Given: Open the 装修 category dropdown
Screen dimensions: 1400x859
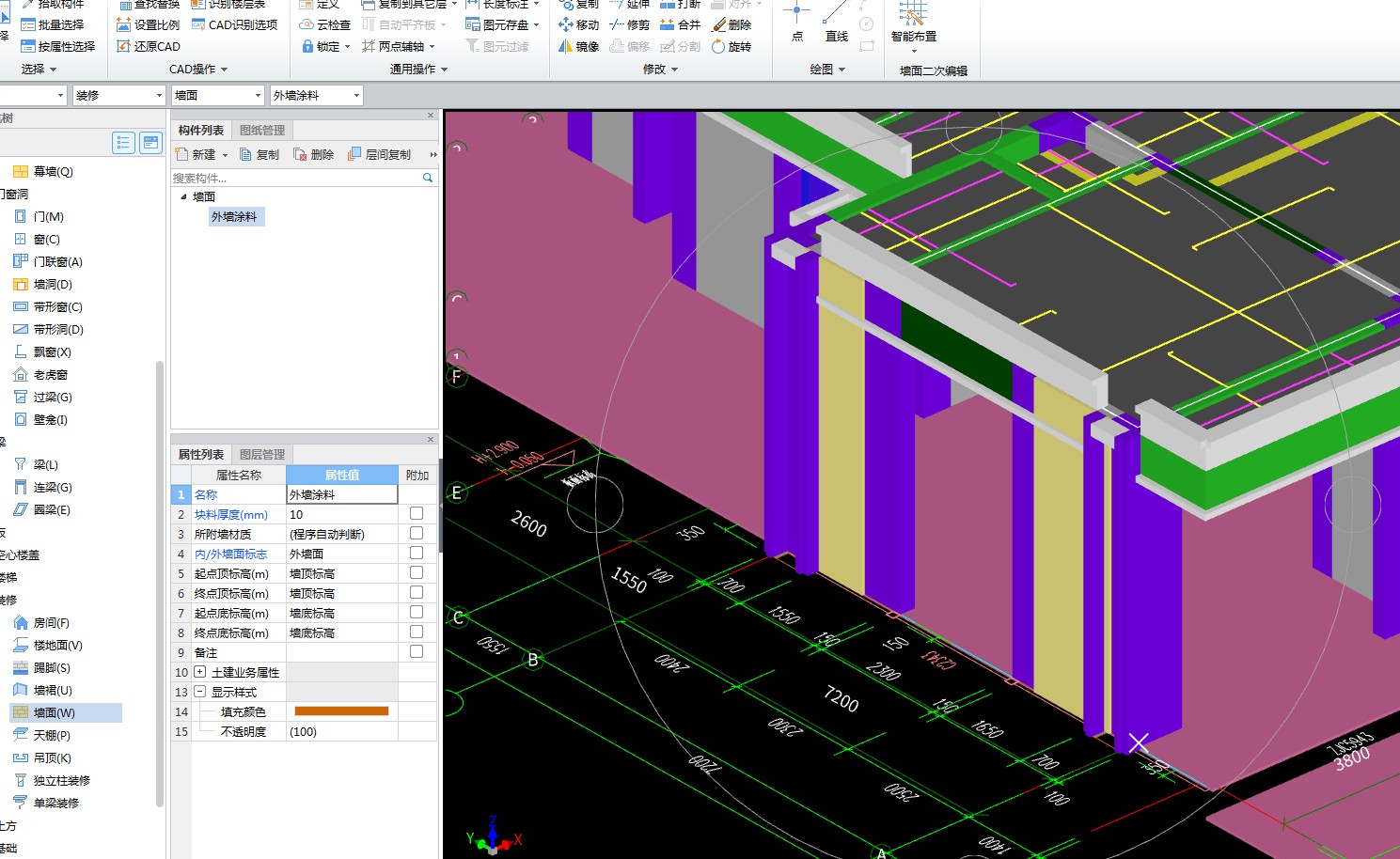Looking at the screenshot, I should (159, 95).
